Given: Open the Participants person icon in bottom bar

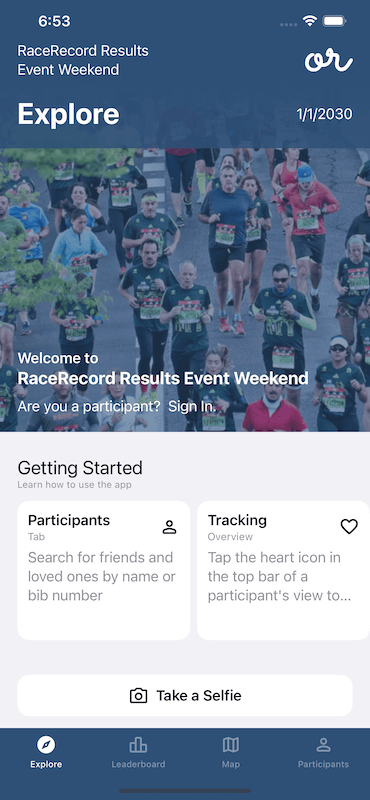Looking at the screenshot, I should click(324, 745).
